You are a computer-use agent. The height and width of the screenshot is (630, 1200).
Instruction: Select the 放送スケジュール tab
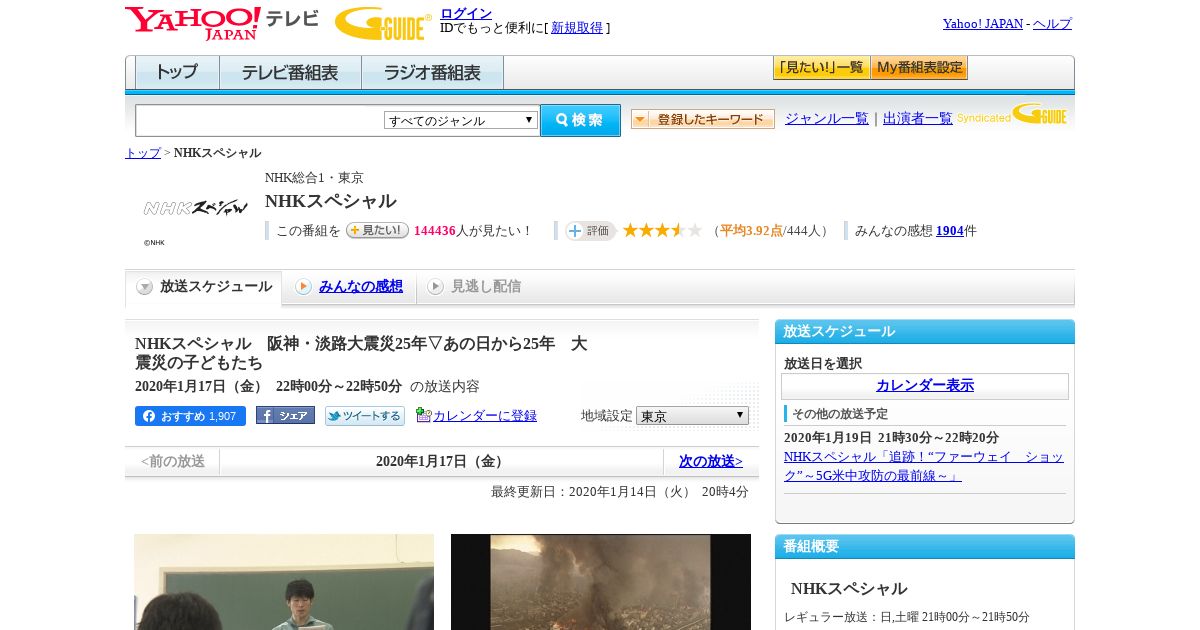coord(204,287)
